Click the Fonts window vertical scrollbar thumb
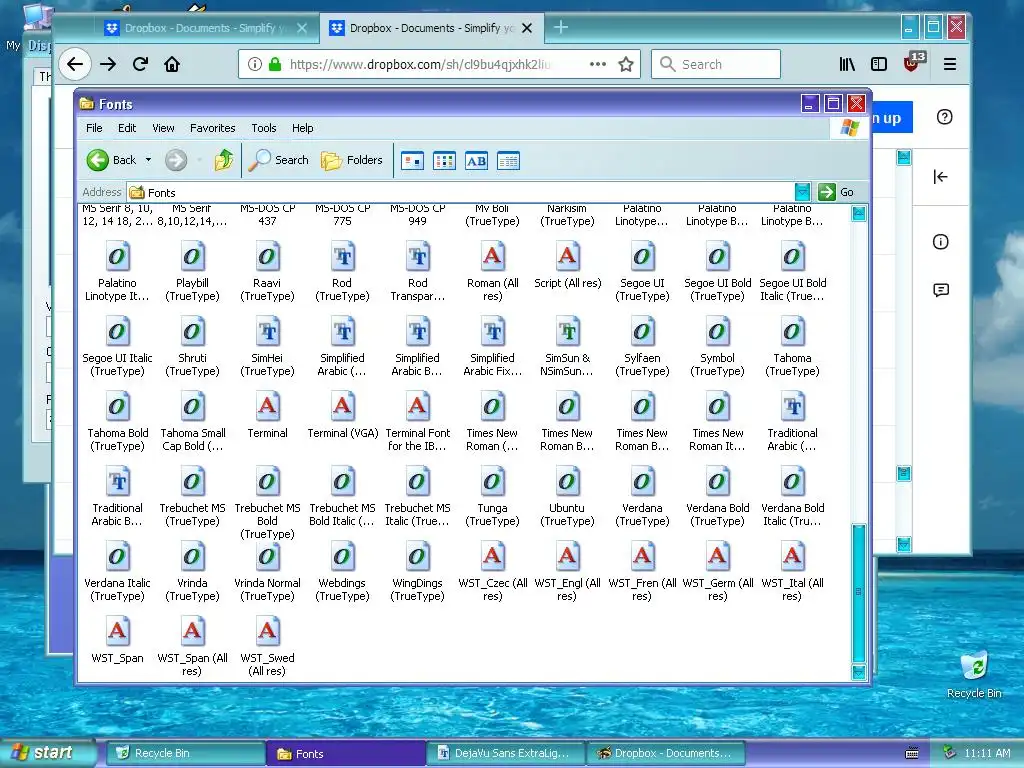 coord(859,592)
